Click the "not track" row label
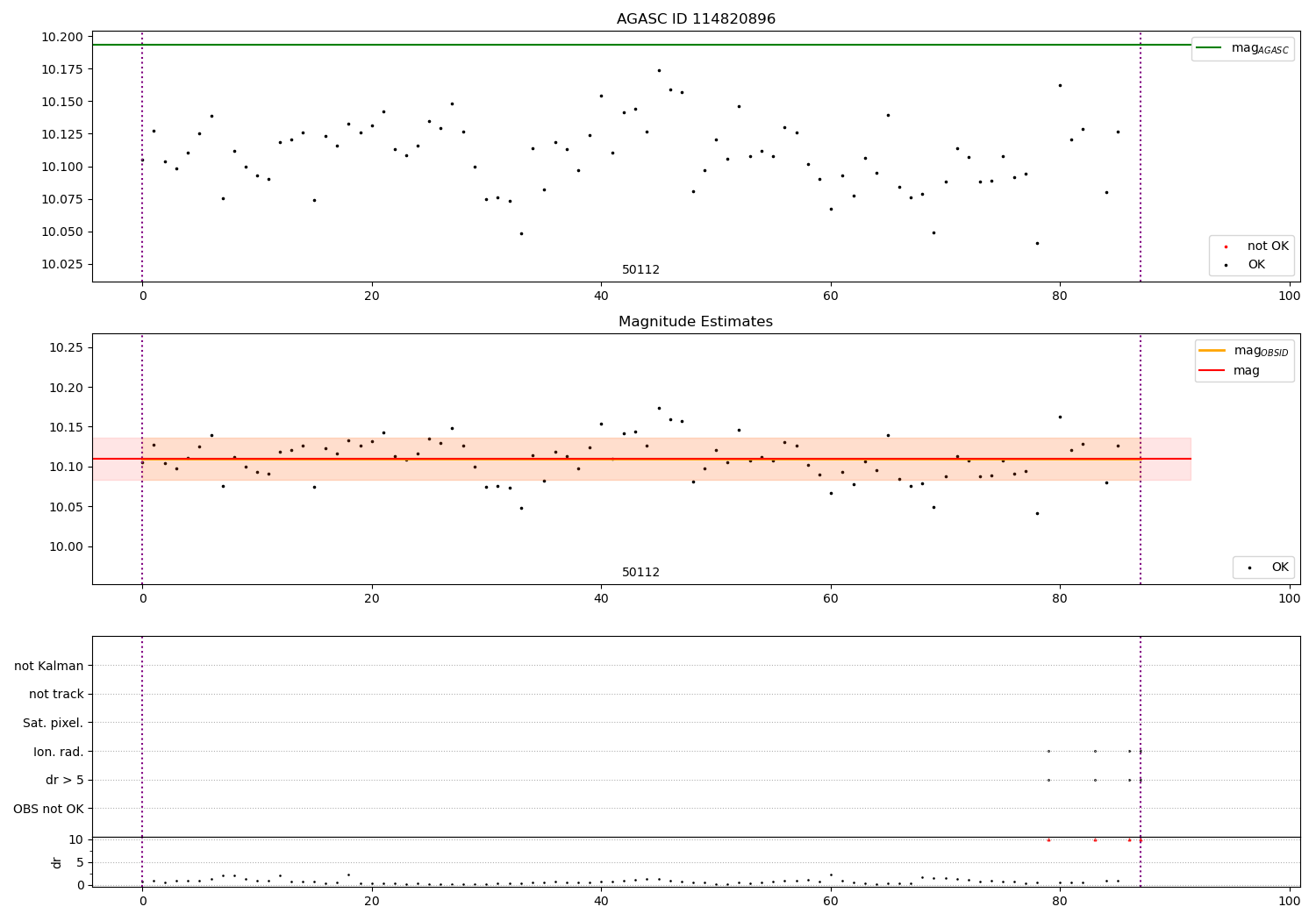Screen dimensions: 1316x921 [x=56, y=695]
